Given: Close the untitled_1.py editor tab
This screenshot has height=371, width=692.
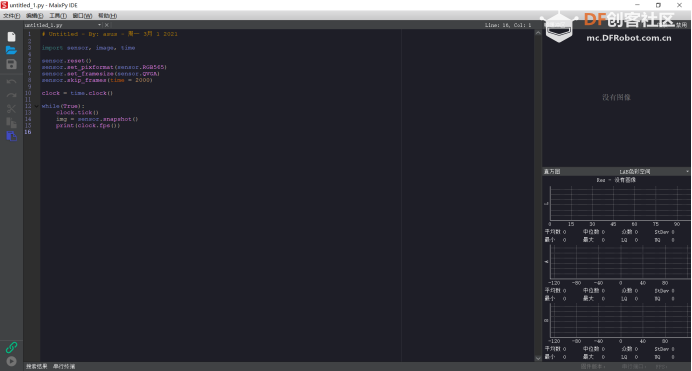Looking at the screenshot, I should pyautogui.click(x=107, y=25).
